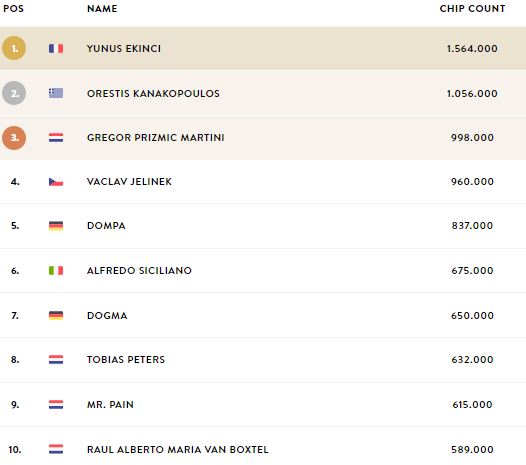Open player name Yunus Ekinci
526x465 pixels.
click(x=124, y=49)
